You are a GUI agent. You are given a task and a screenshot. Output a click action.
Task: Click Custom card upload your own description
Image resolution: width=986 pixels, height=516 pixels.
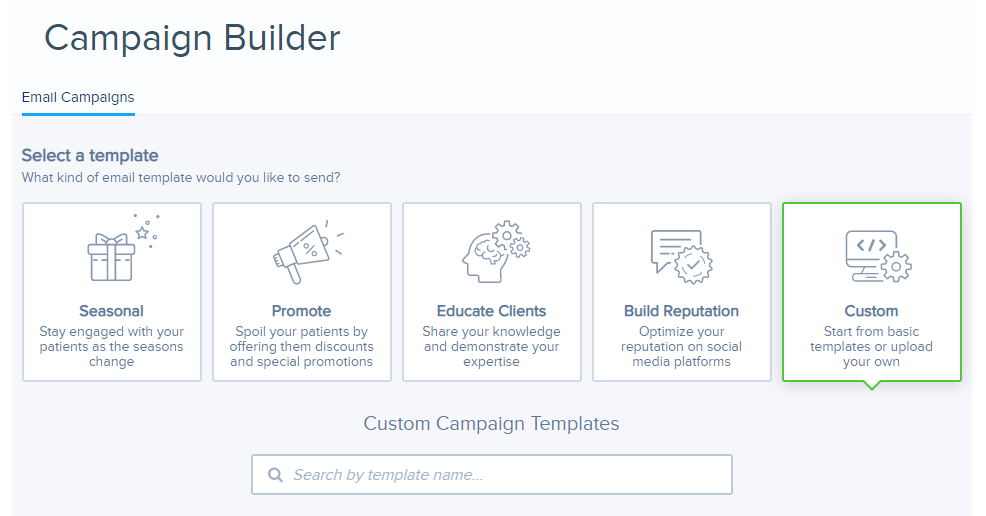871,346
